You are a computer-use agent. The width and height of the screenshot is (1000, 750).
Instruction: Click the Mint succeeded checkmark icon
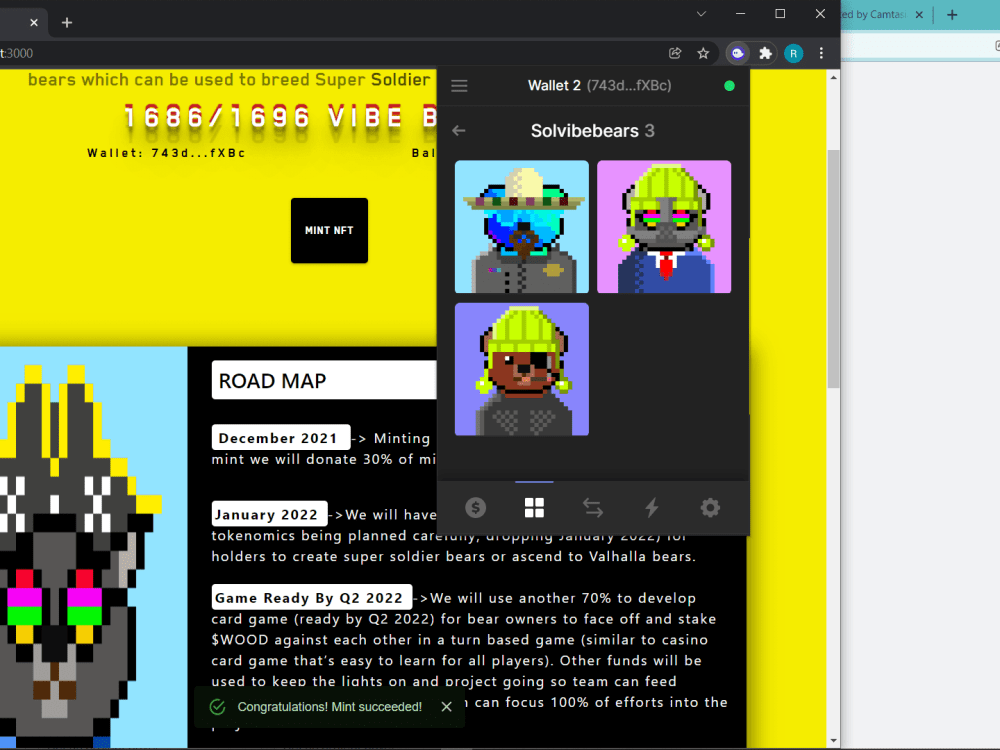click(217, 707)
